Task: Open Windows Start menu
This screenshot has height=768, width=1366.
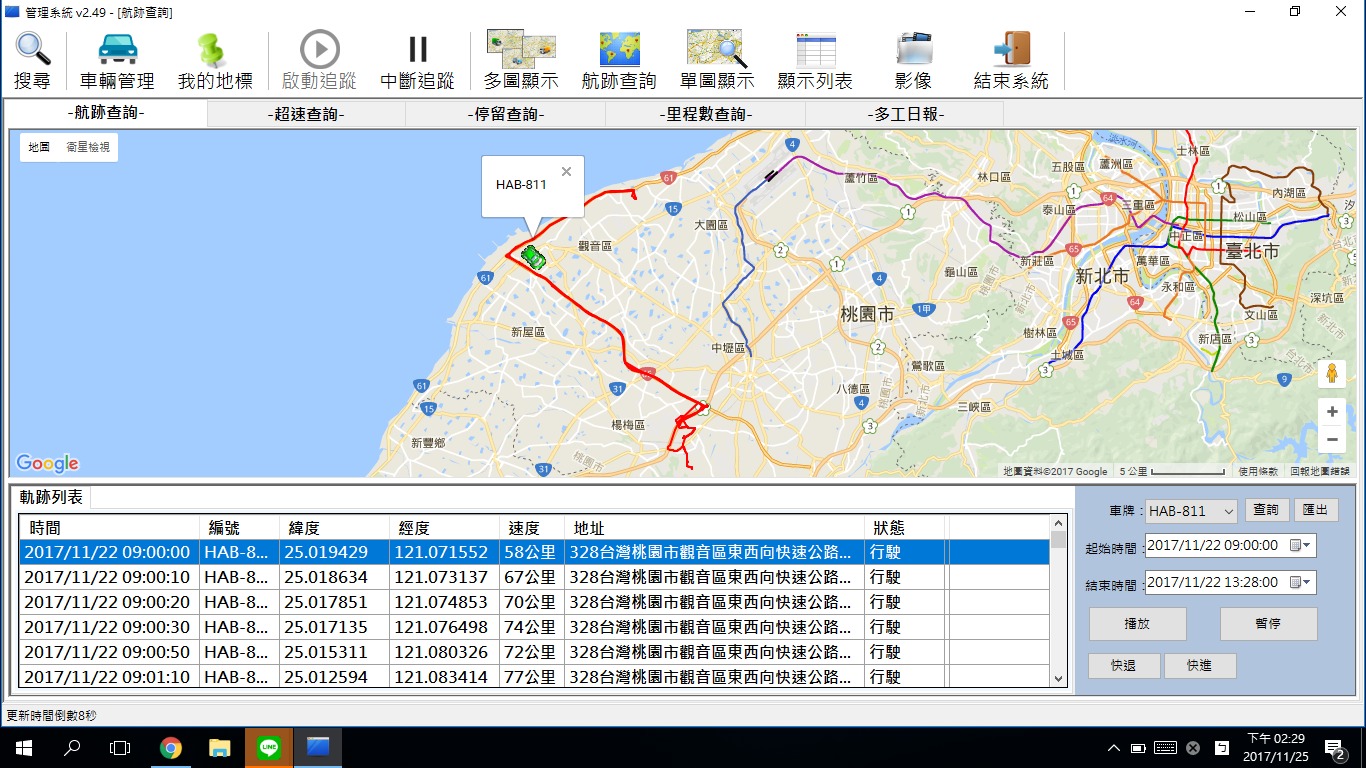Action: click(24, 747)
